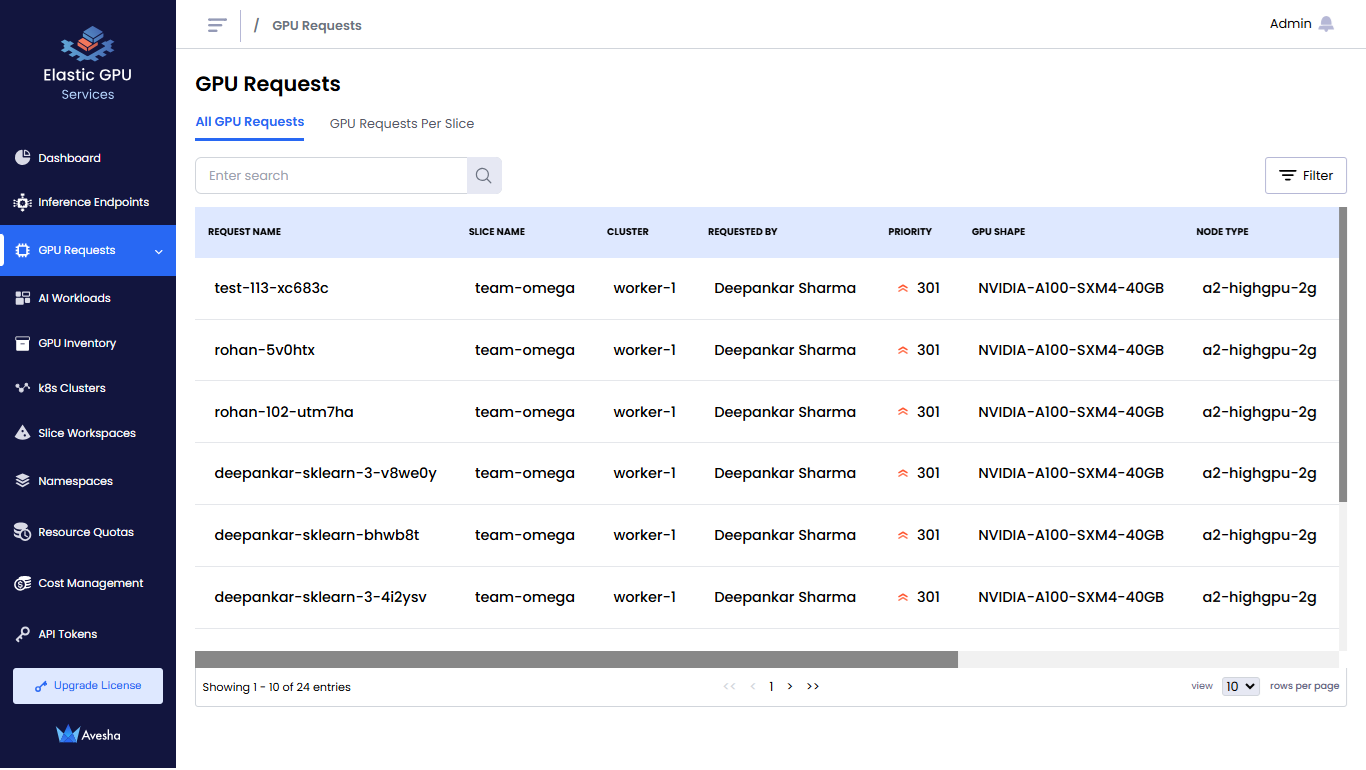Screen dimensions: 1366x770
Task: Expand the GPU Requests sidebar chevron
Action: pos(159,251)
